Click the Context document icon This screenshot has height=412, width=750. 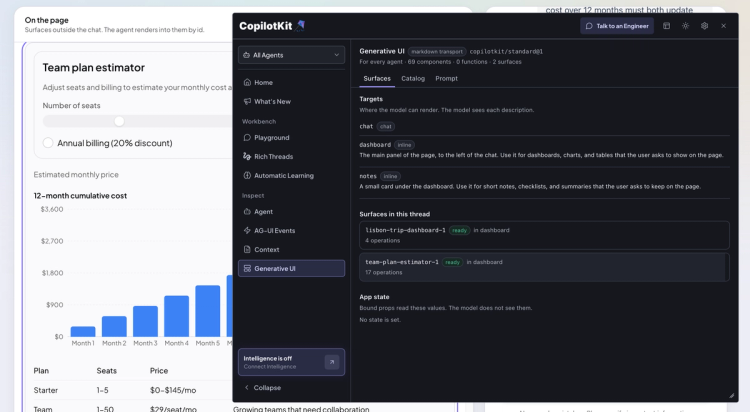point(247,249)
